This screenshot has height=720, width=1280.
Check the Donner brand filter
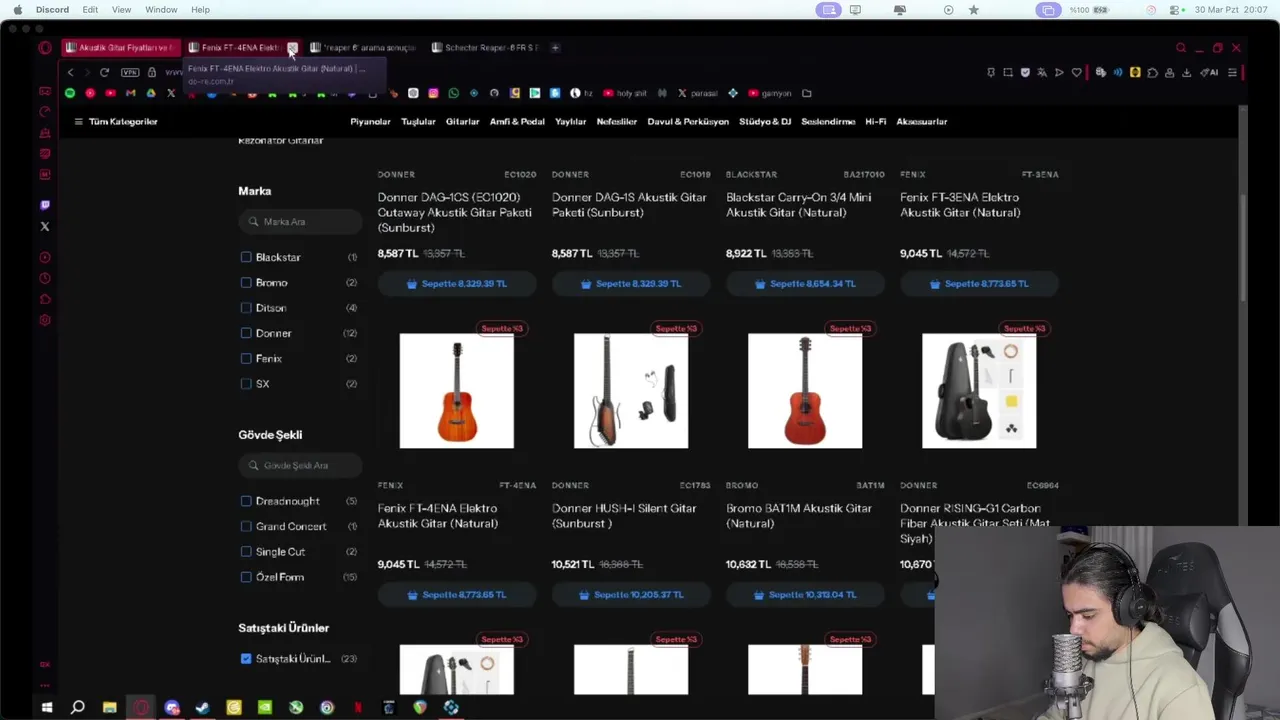(246, 333)
